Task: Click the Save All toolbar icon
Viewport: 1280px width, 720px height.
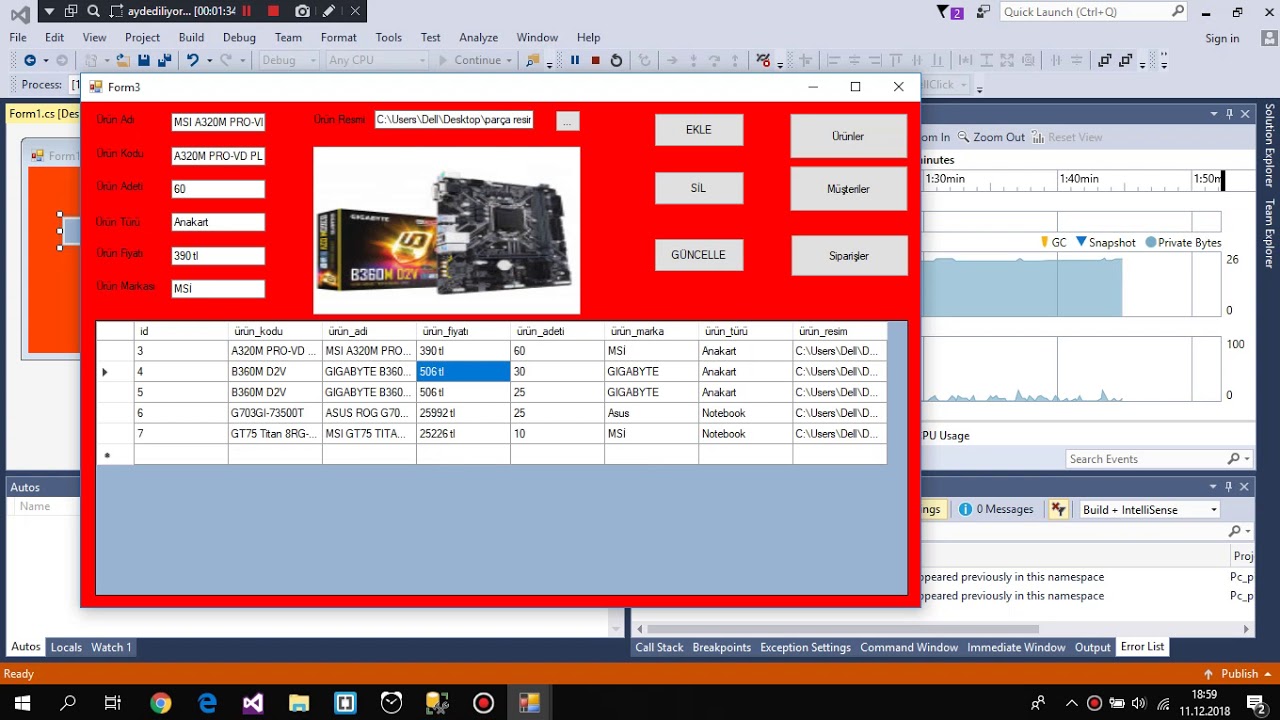Action: click(163, 60)
